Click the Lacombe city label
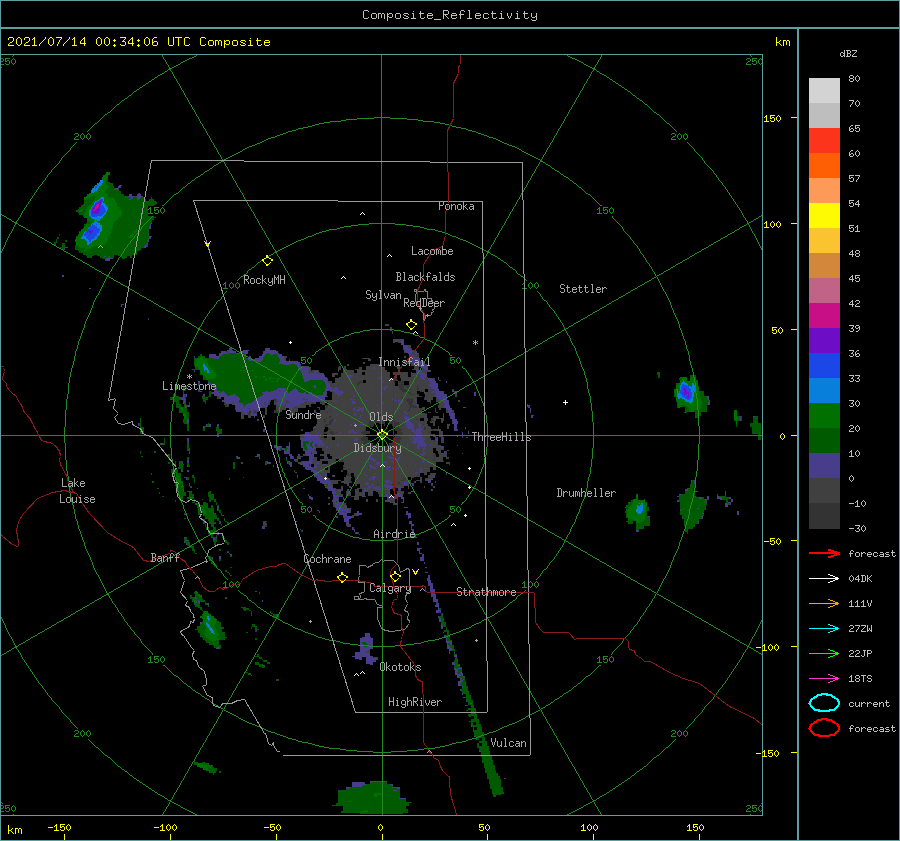The width and height of the screenshot is (900, 841). (x=432, y=251)
